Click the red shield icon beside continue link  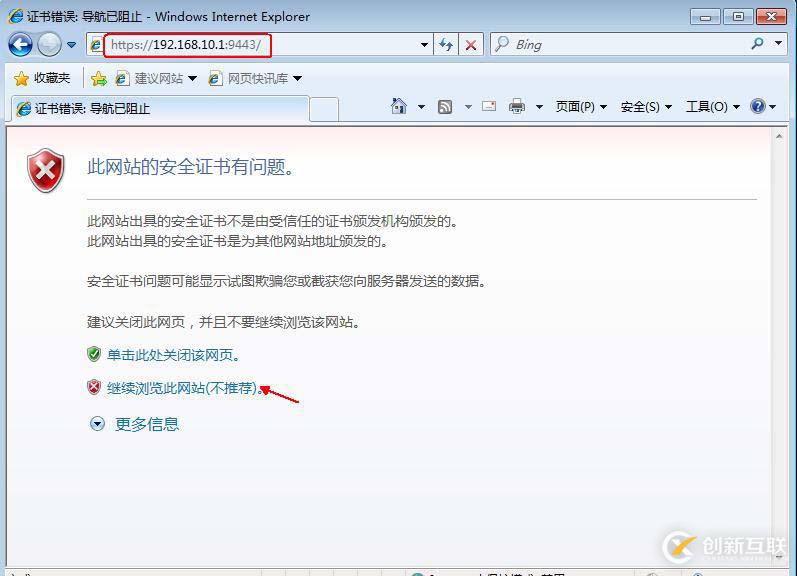[x=94, y=387]
